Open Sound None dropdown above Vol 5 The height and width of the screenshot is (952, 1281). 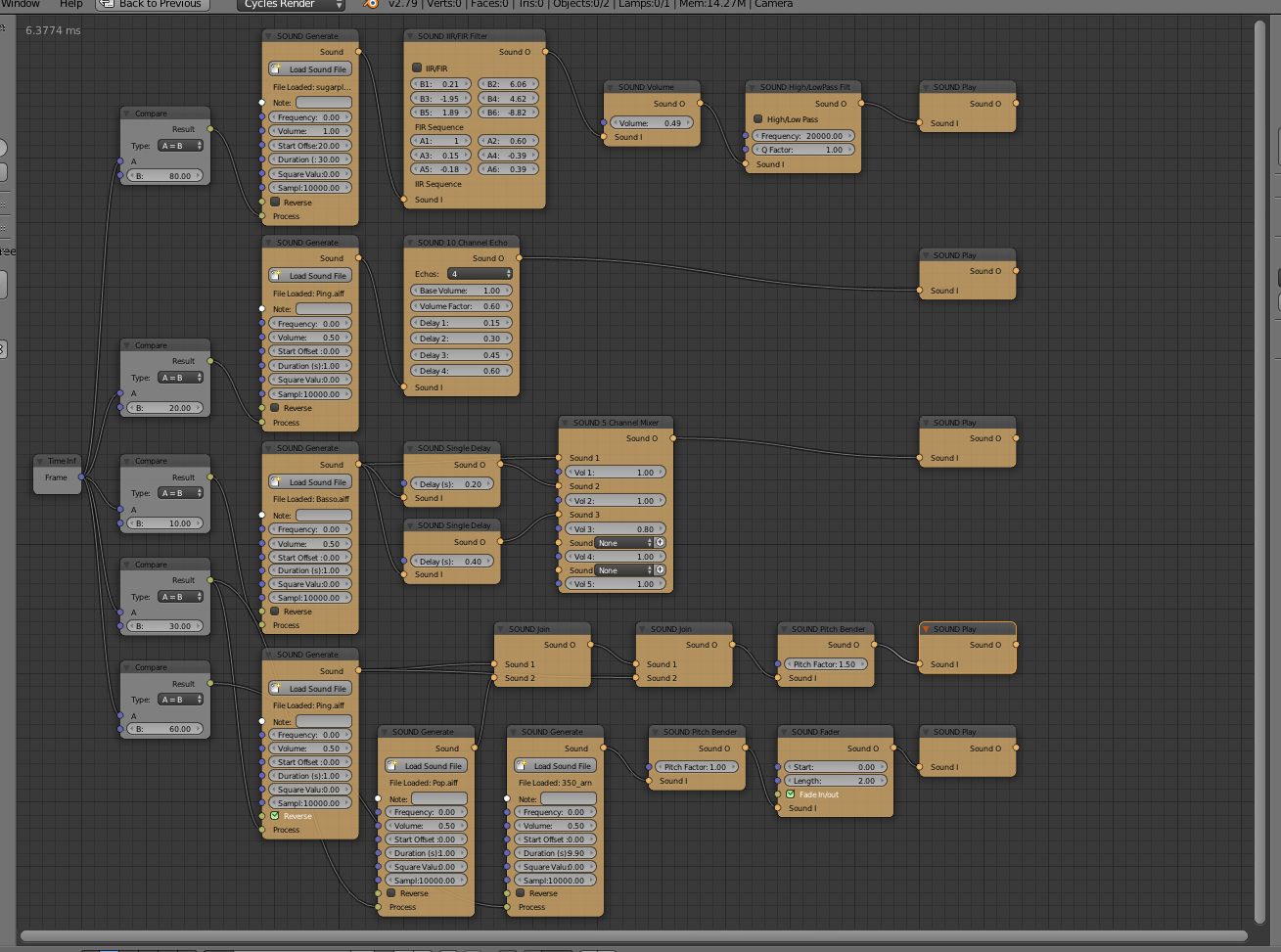[x=623, y=569]
